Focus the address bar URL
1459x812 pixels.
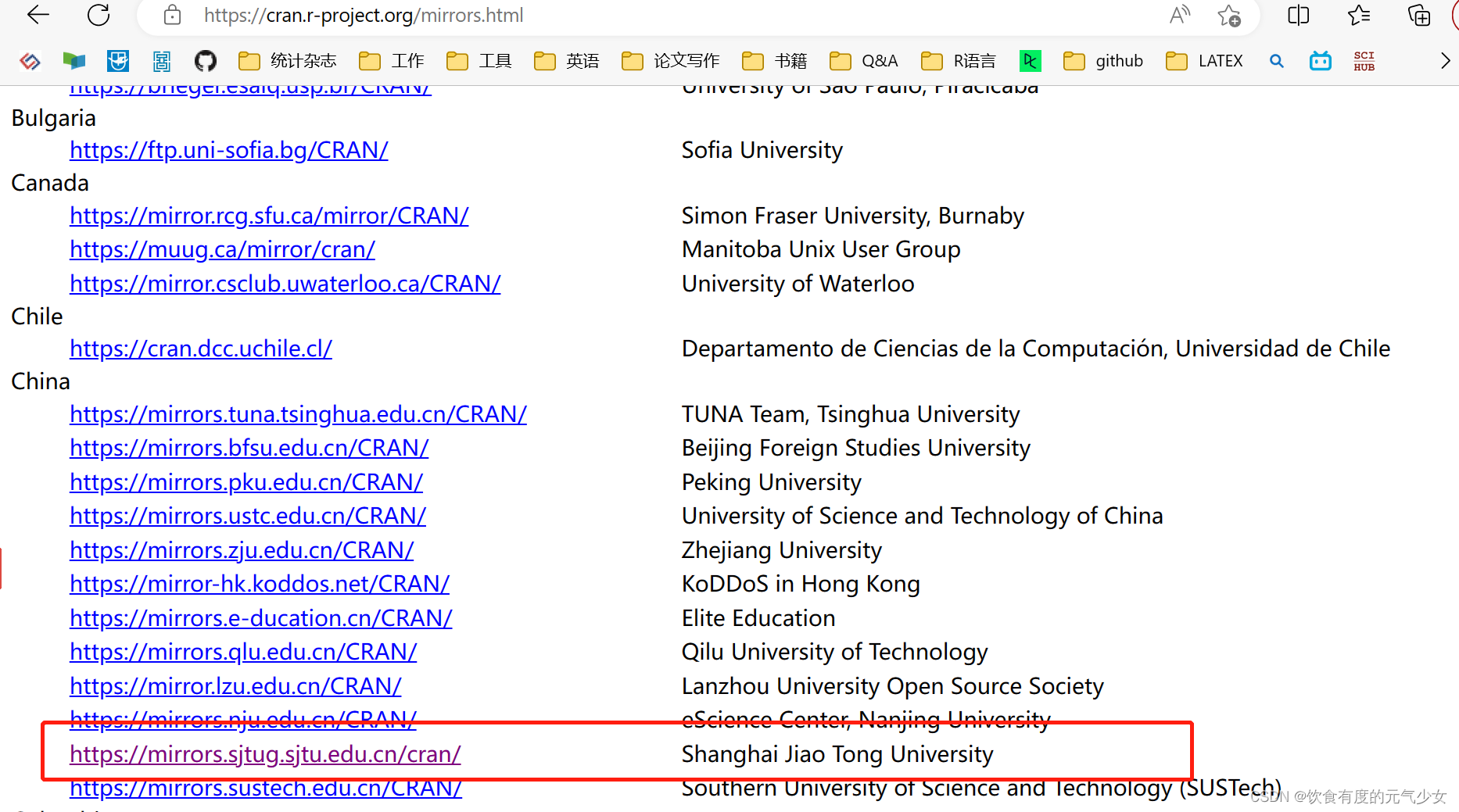[x=364, y=15]
